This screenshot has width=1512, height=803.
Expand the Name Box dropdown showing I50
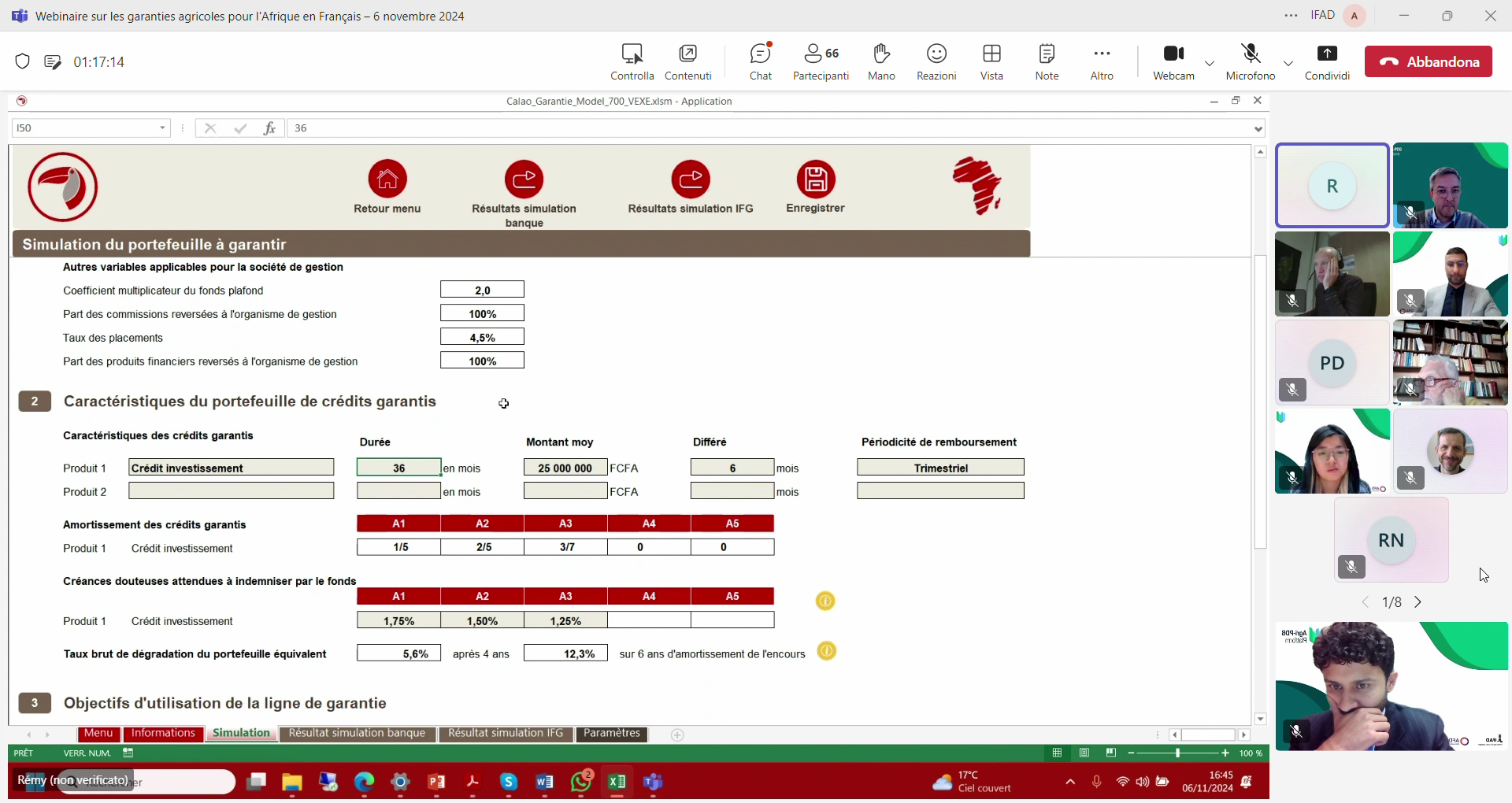pos(162,128)
